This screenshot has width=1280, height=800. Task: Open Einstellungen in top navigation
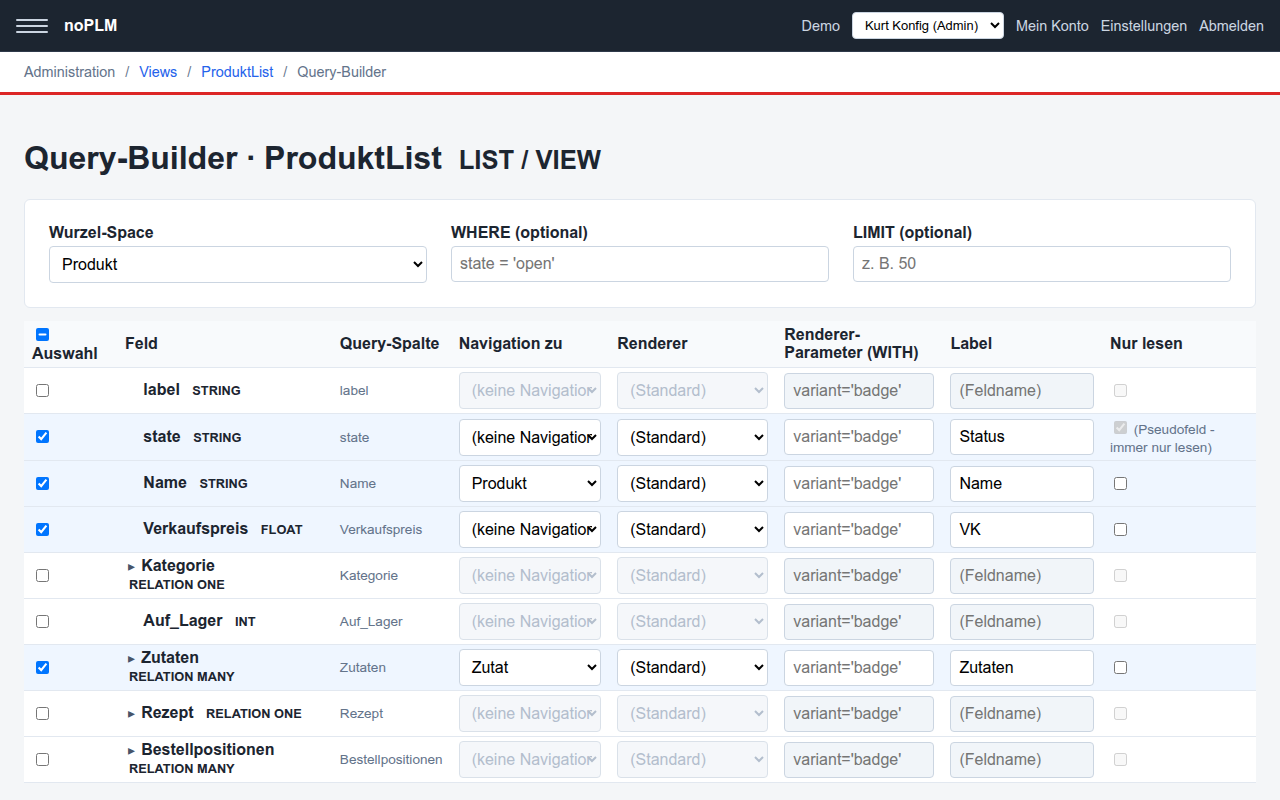coord(1144,26)
